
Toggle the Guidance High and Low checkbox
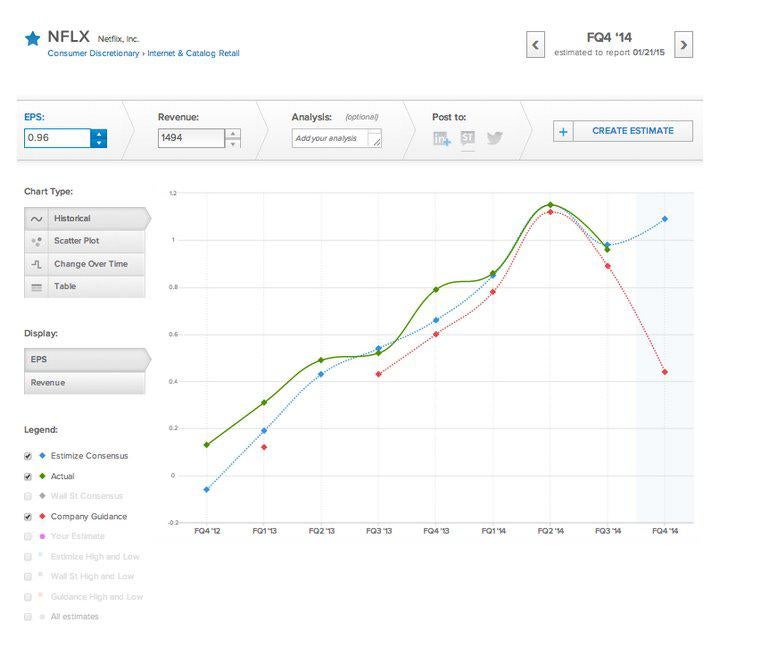[28, 597]
